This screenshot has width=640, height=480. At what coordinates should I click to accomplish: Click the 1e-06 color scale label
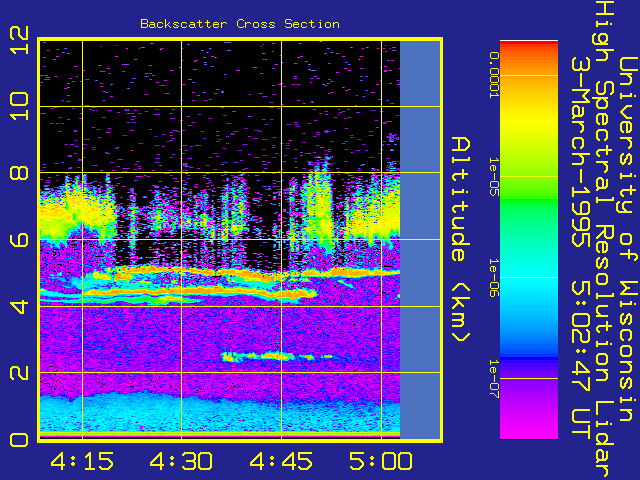click(x=494, y=278)
